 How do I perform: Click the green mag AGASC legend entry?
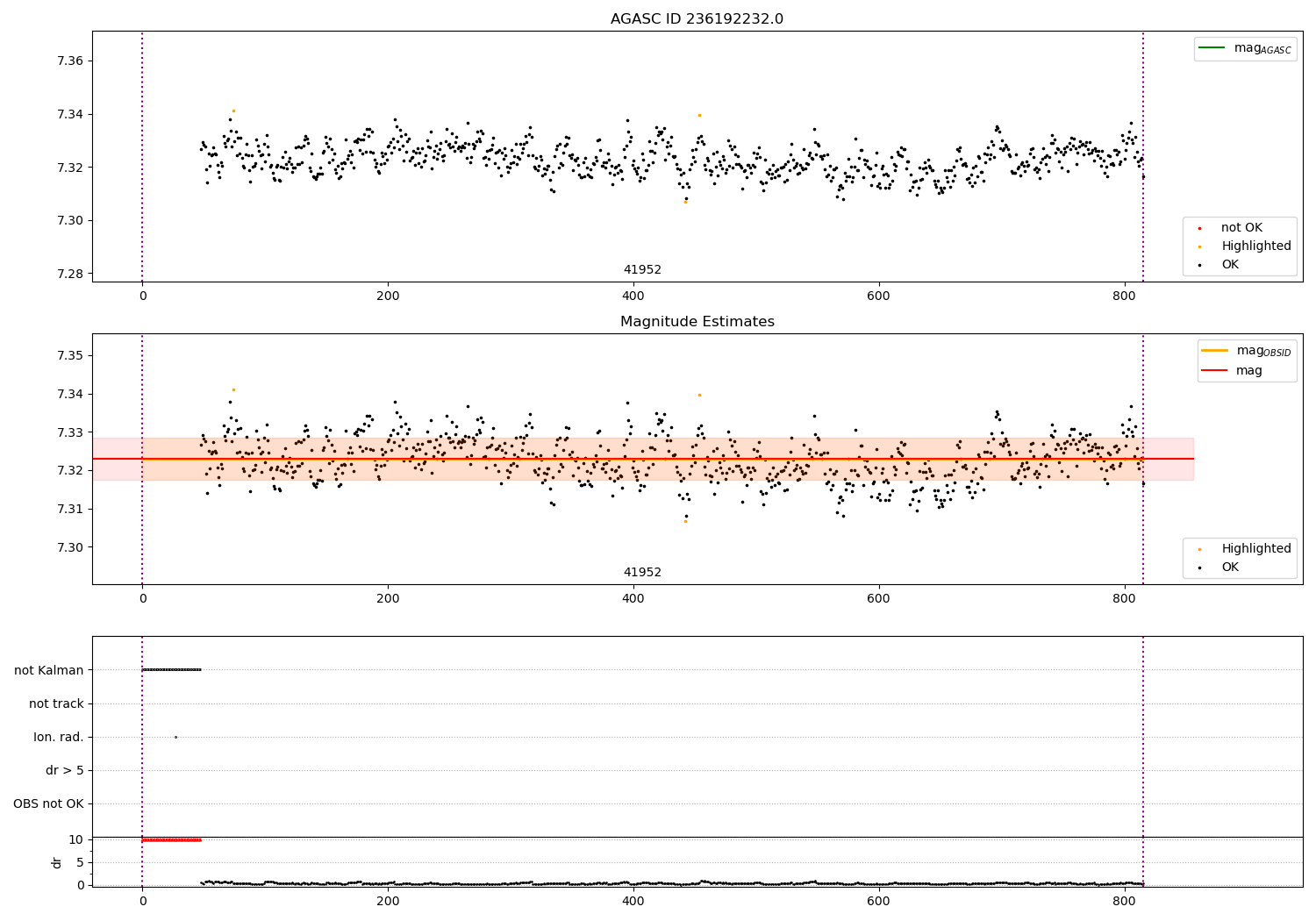(1245, 48)
